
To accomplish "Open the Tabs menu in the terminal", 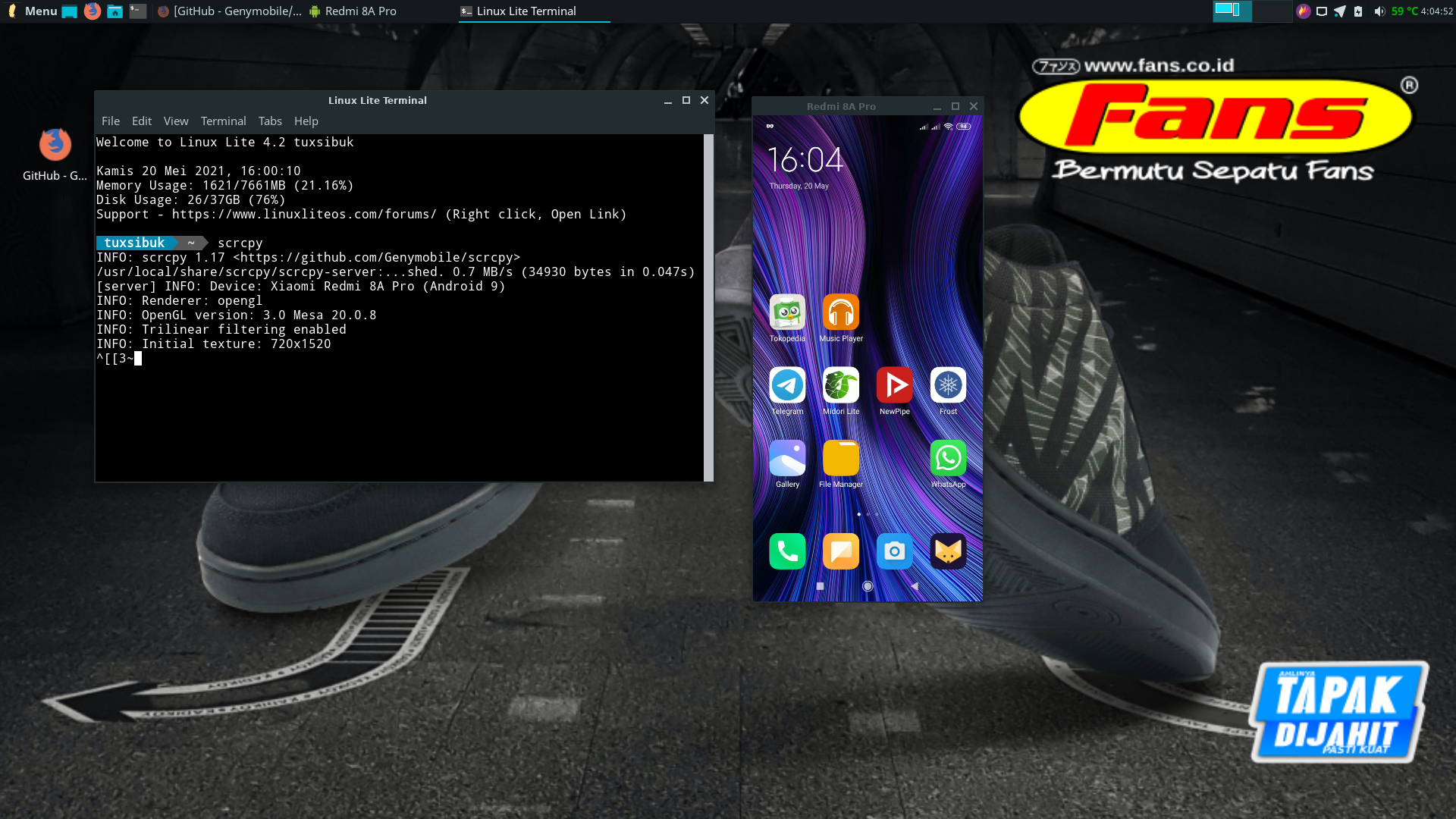I will tap(270, 121).
